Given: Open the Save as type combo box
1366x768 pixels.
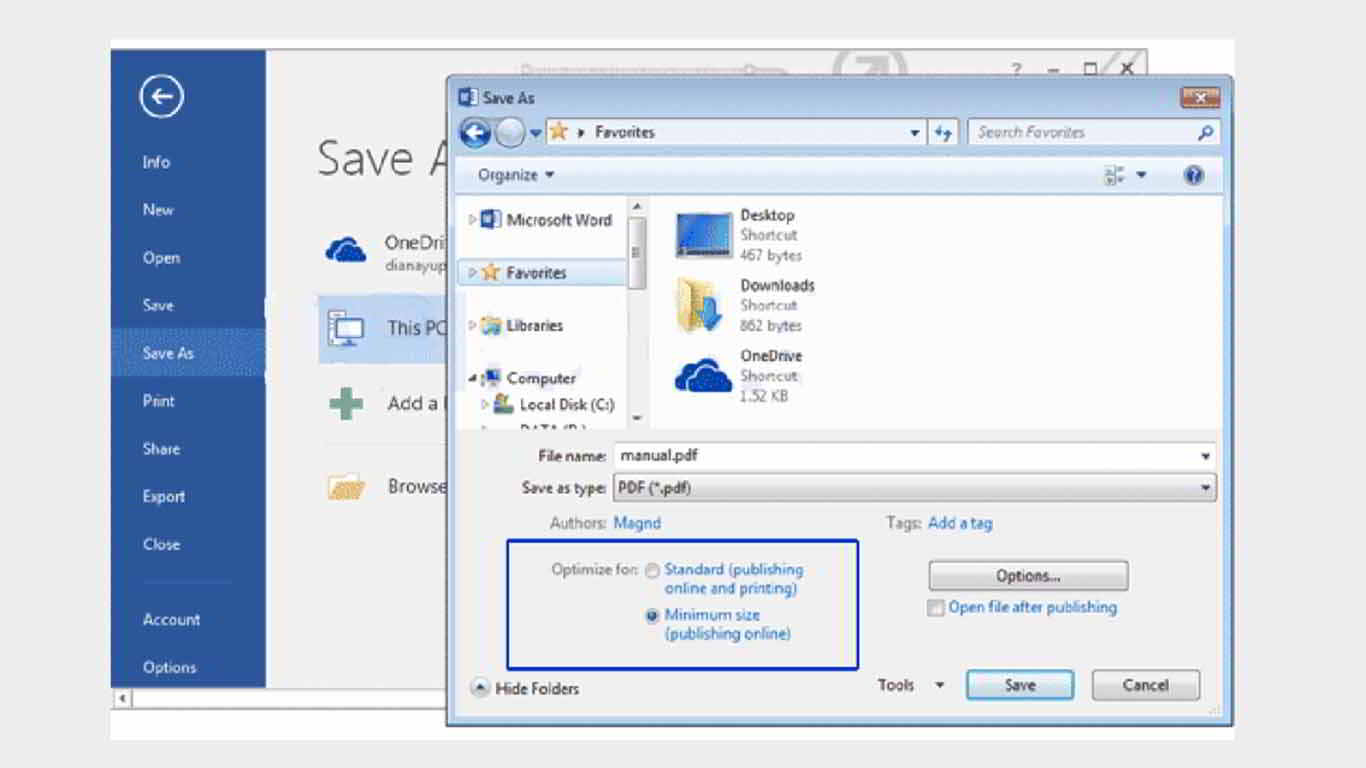Looking at the screenshot, I should 914,489.
